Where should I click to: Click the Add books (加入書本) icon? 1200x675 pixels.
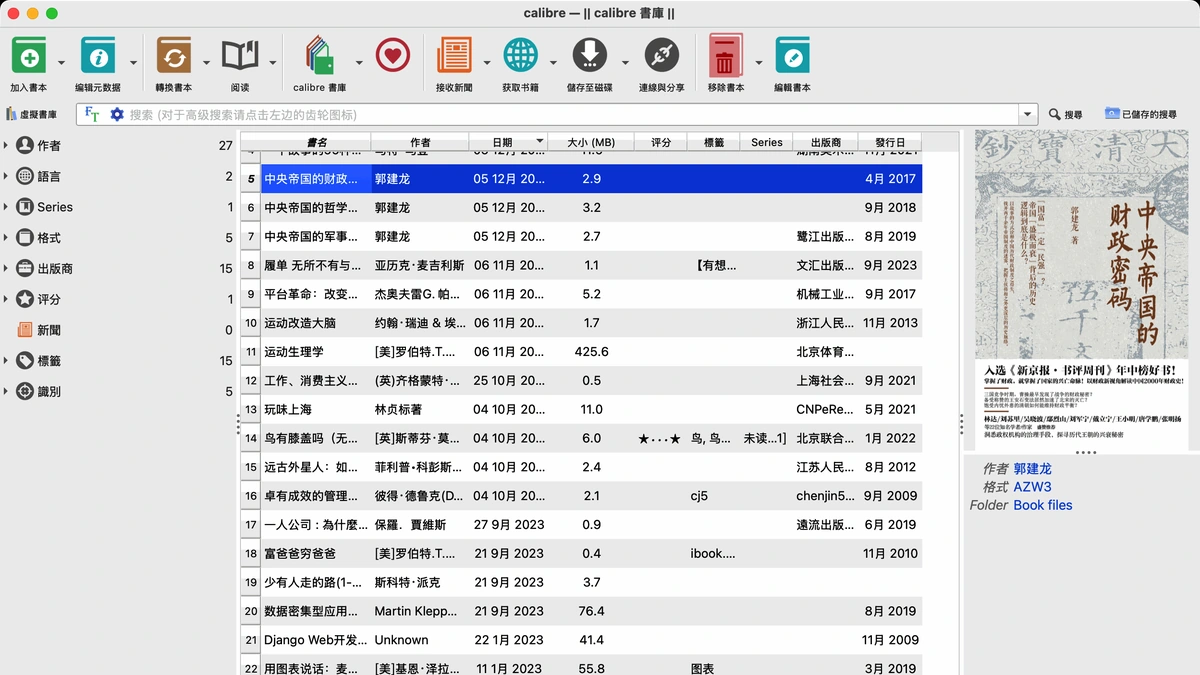pos(29,56)
